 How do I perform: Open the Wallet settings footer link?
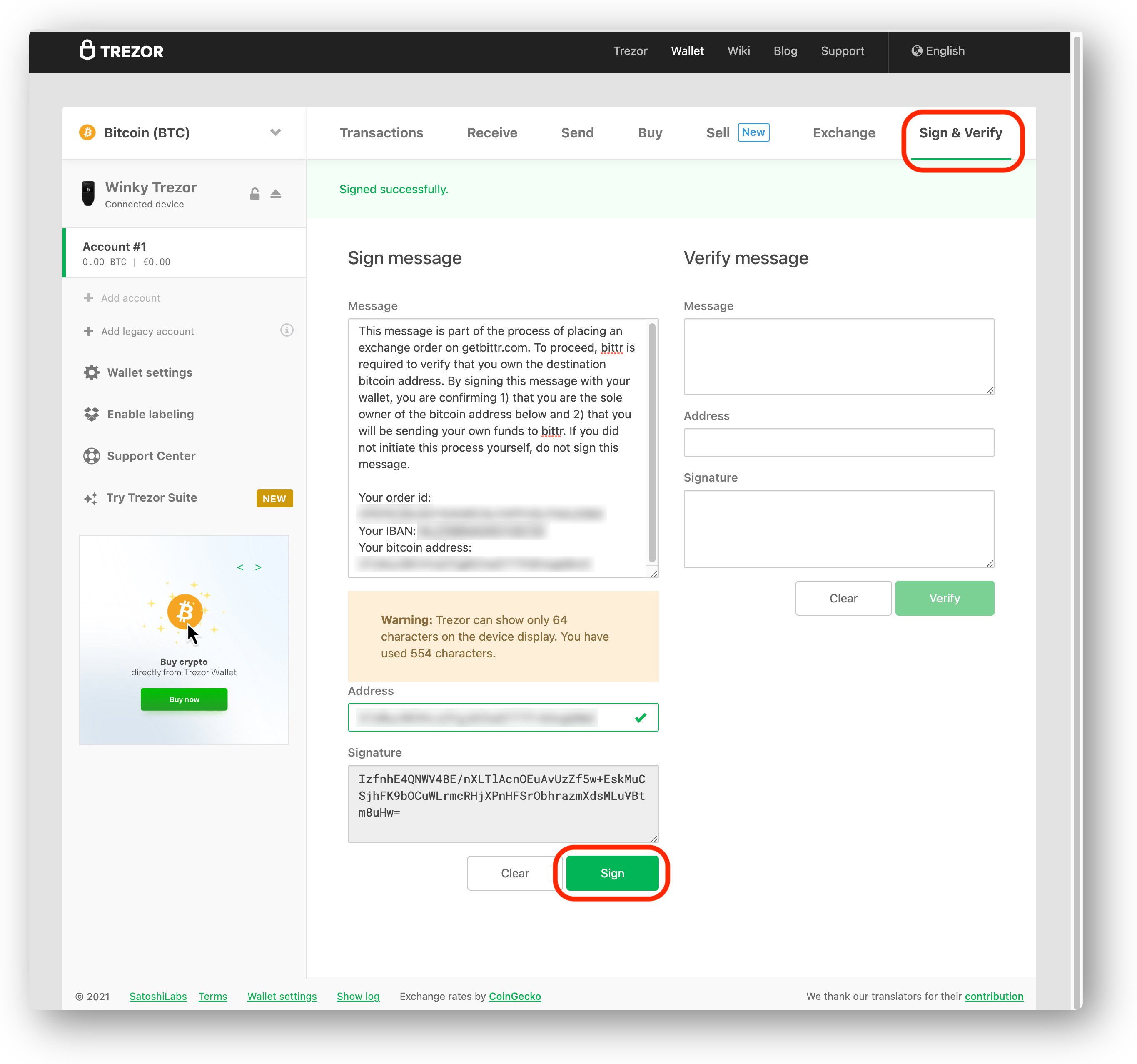[x=282, y=996]
